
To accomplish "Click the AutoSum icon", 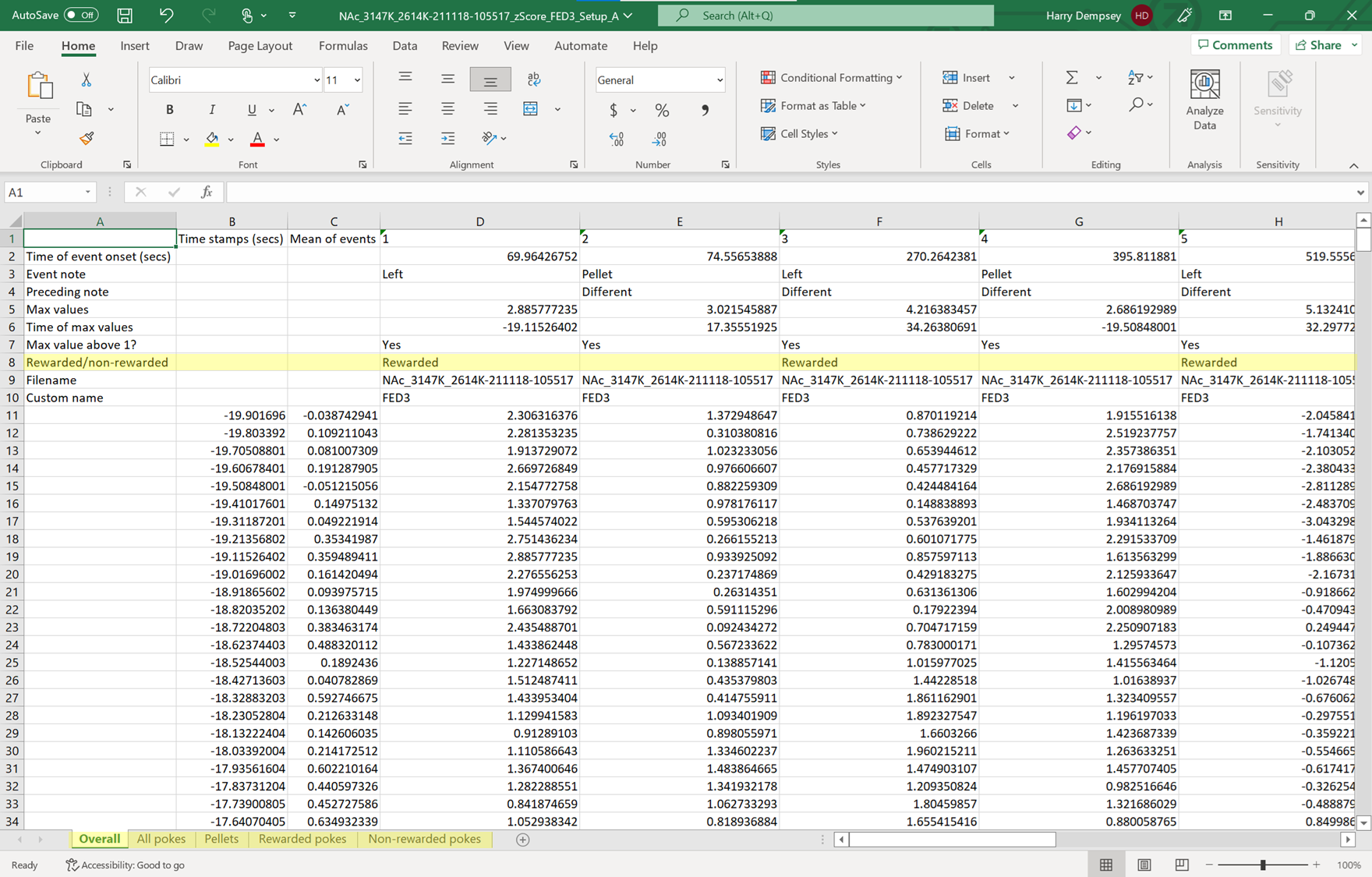I will (1072, 77).
